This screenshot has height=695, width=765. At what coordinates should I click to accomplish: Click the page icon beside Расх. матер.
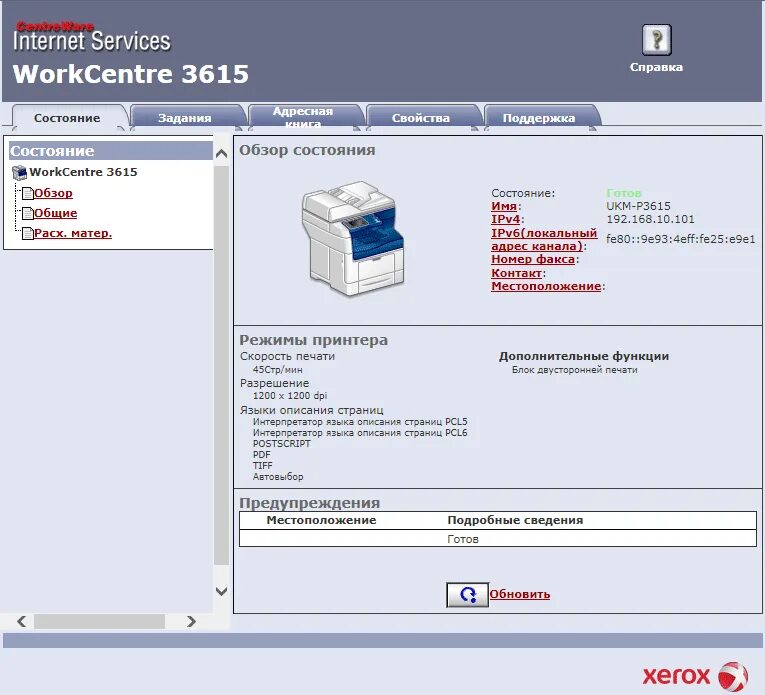point(28,234)
